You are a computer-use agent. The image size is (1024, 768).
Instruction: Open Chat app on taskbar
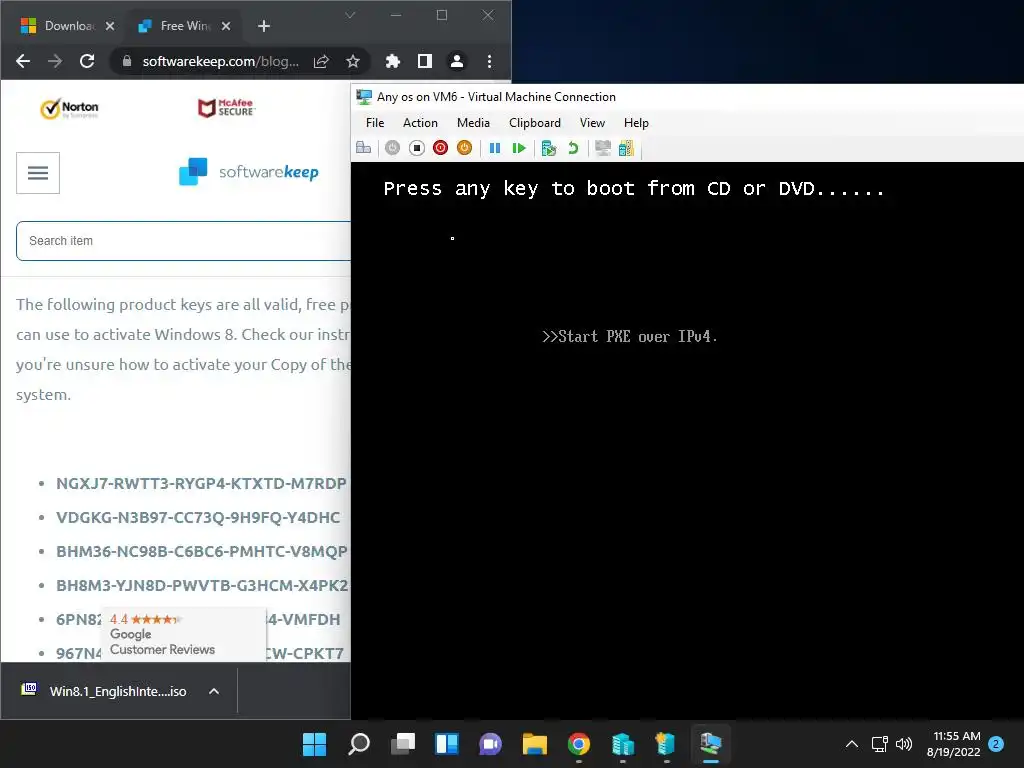pos(490,744)
